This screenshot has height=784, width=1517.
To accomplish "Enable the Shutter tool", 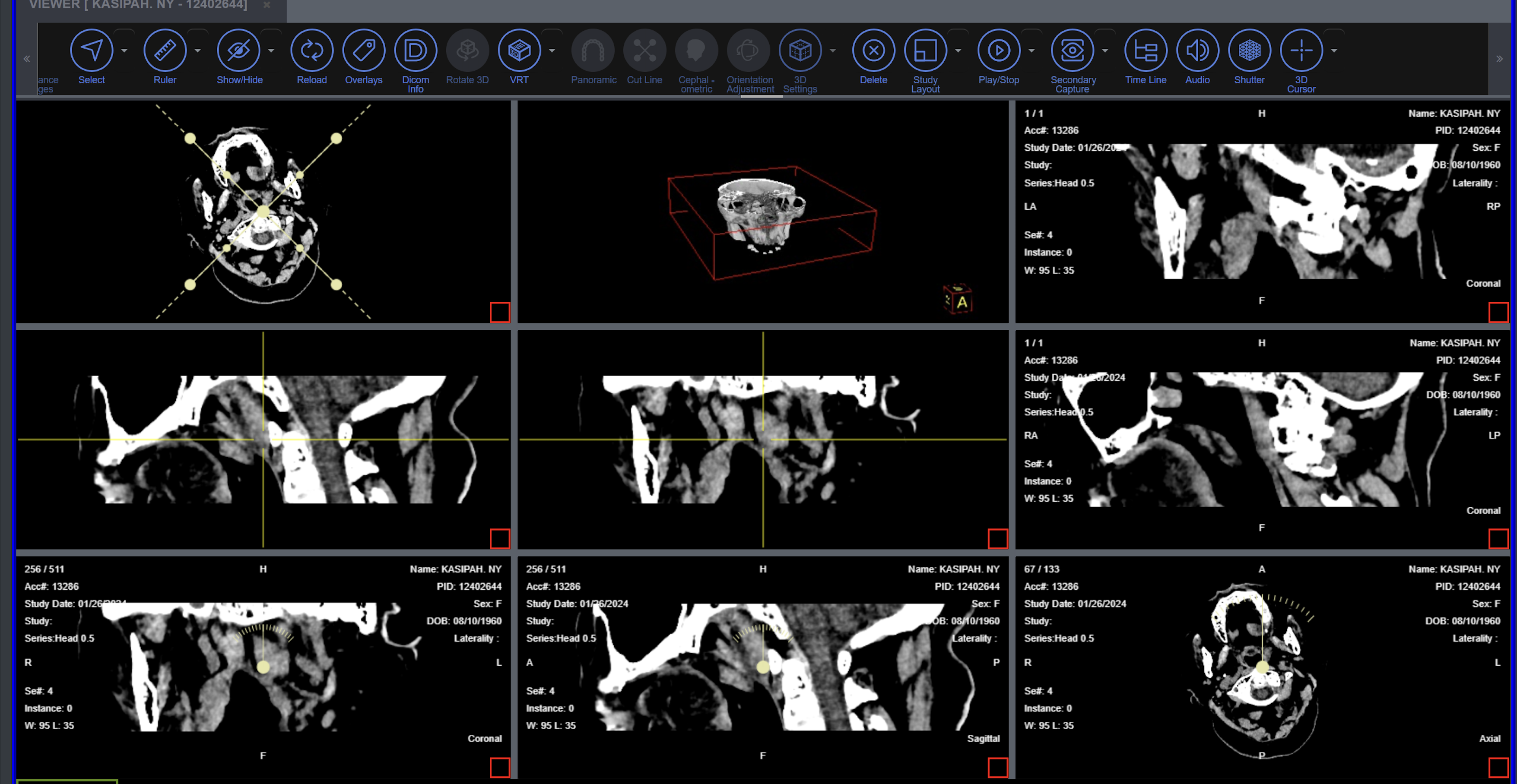I will [1249, 50].
